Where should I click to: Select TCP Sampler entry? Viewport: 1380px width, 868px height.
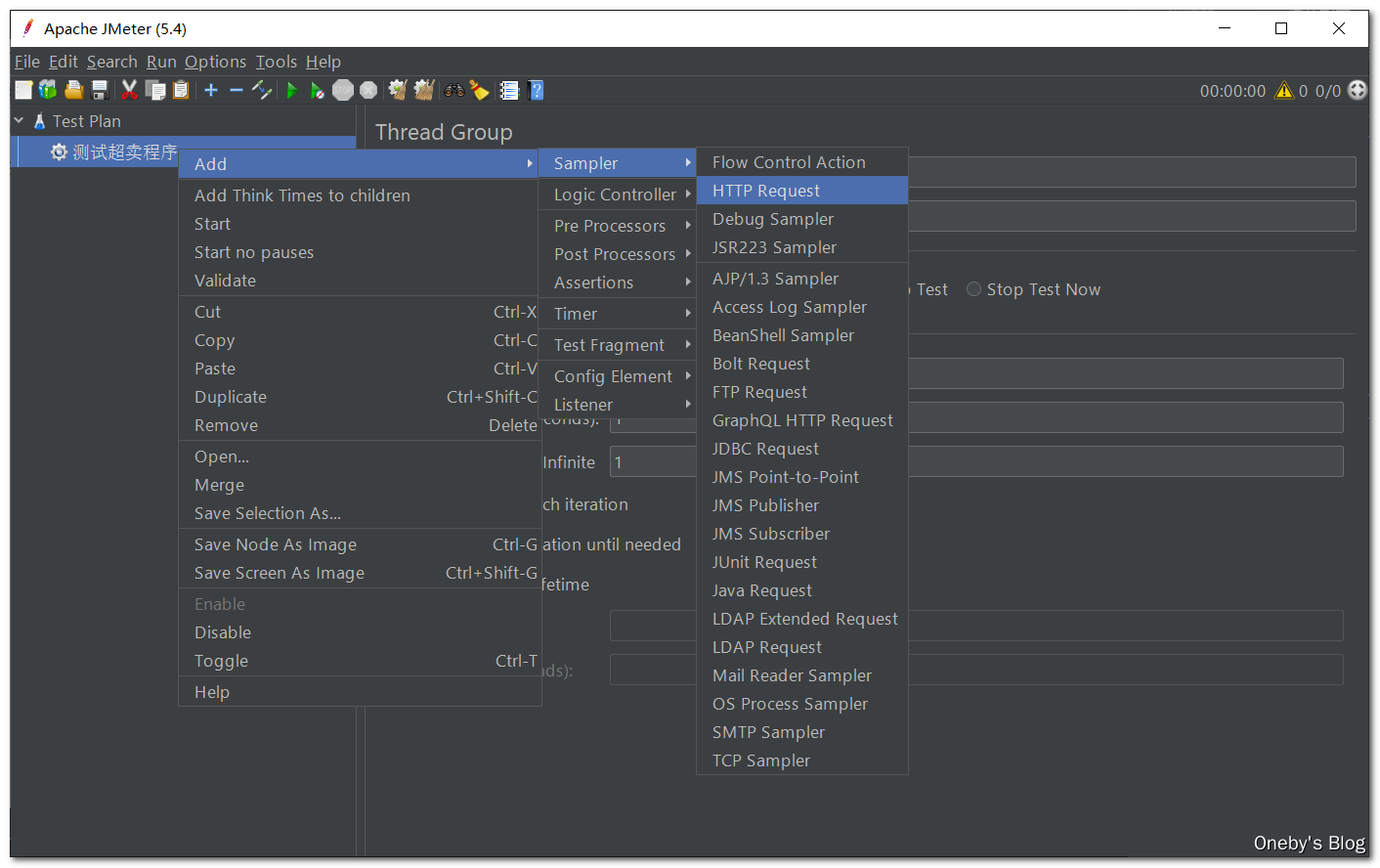802,760
